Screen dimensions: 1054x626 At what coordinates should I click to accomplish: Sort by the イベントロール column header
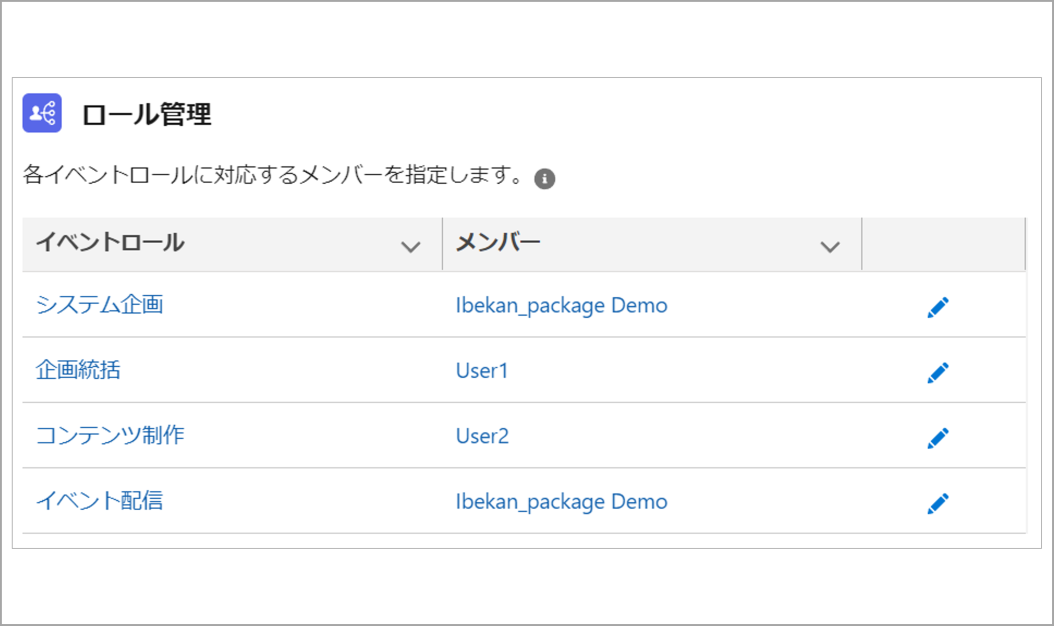point(110,243)
